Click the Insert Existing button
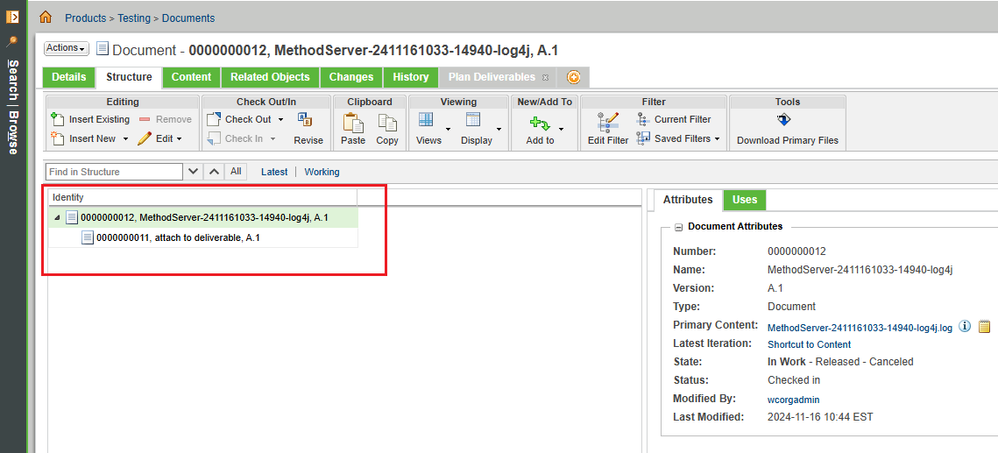The height and width of the screenshot is (453, 998). (90, 119)
